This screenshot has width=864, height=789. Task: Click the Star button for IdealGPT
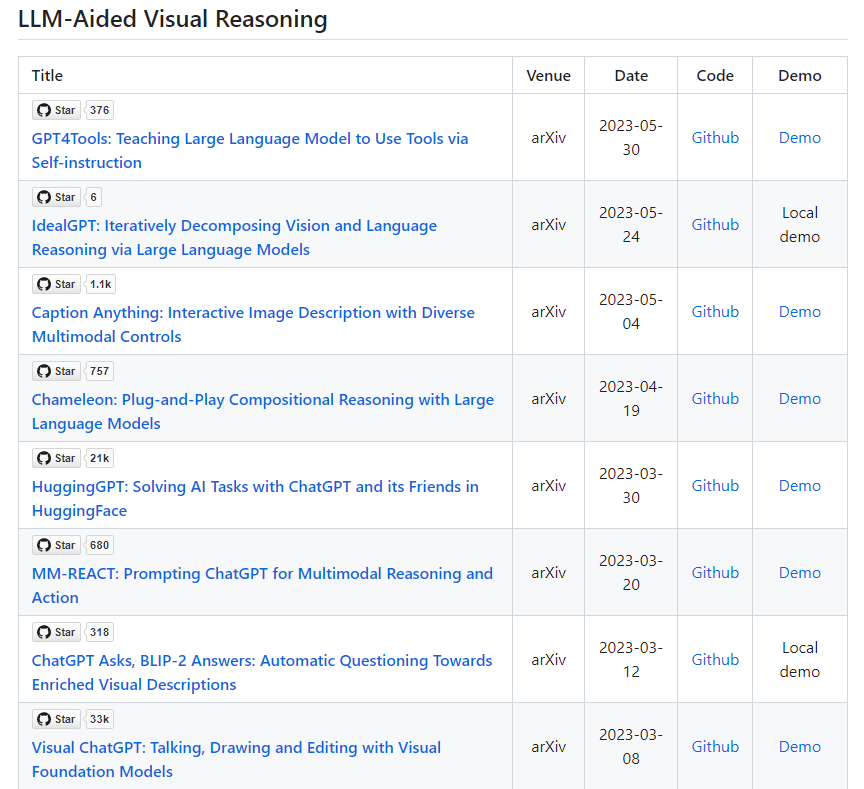pos(56,197)
